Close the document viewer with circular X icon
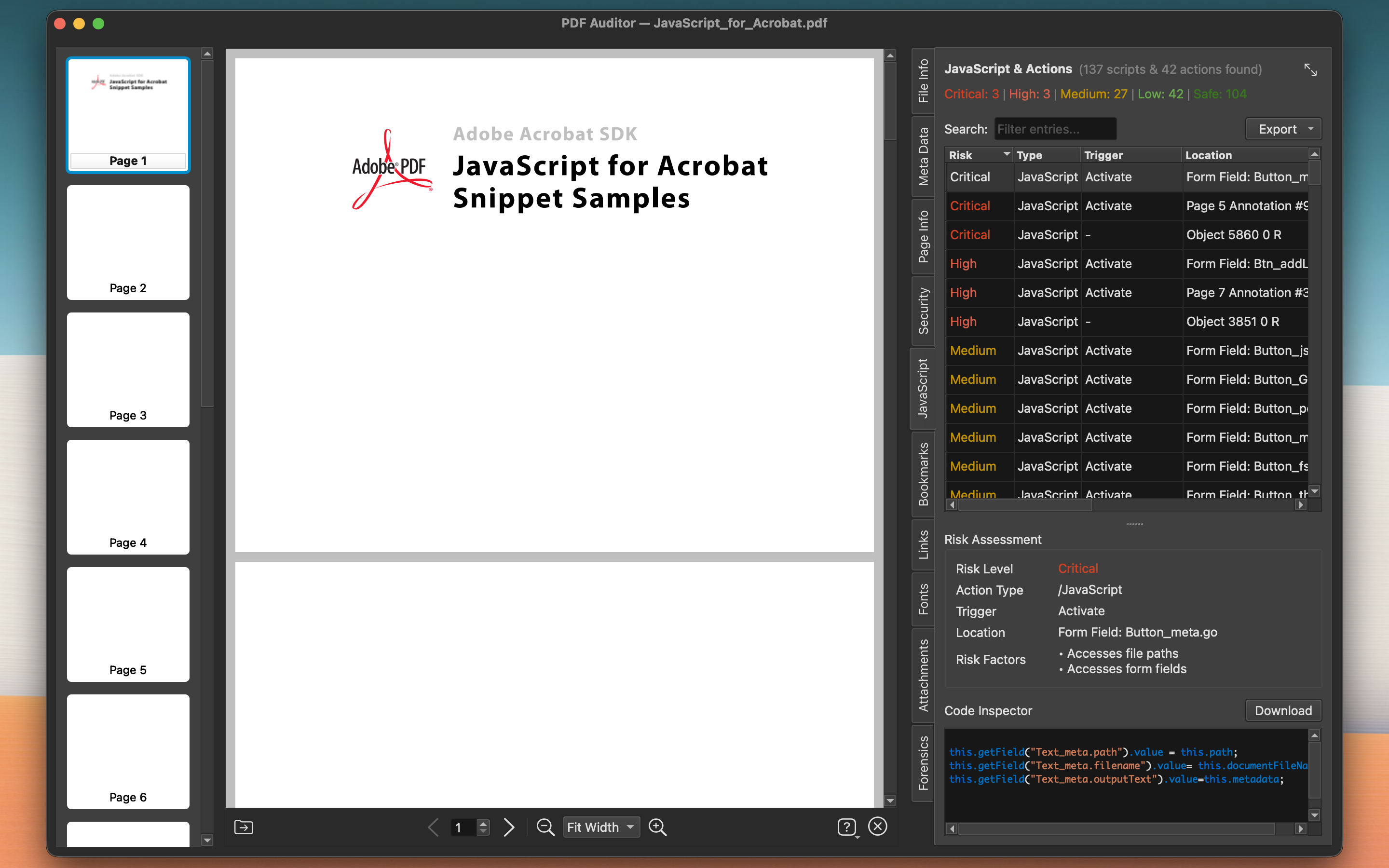 (x=878, y=827)
